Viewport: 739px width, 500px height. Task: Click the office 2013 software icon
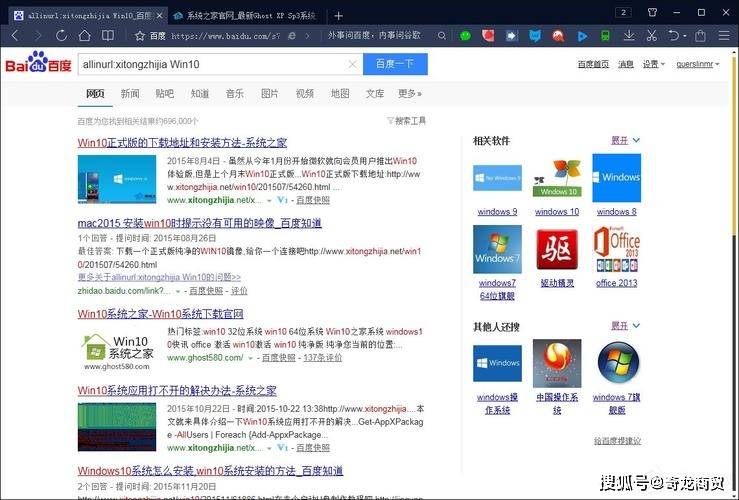pos(616,249)
